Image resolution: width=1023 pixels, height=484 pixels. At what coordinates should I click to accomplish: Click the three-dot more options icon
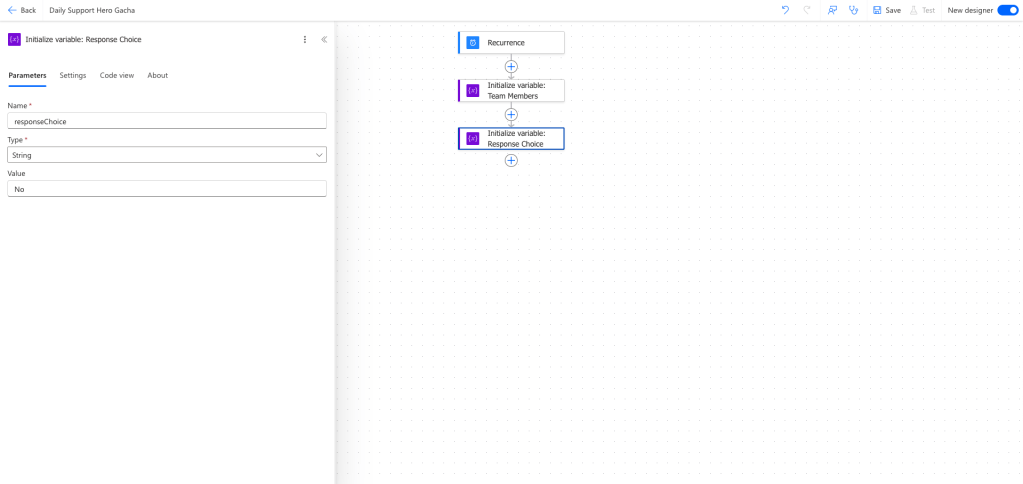[305, 39]
